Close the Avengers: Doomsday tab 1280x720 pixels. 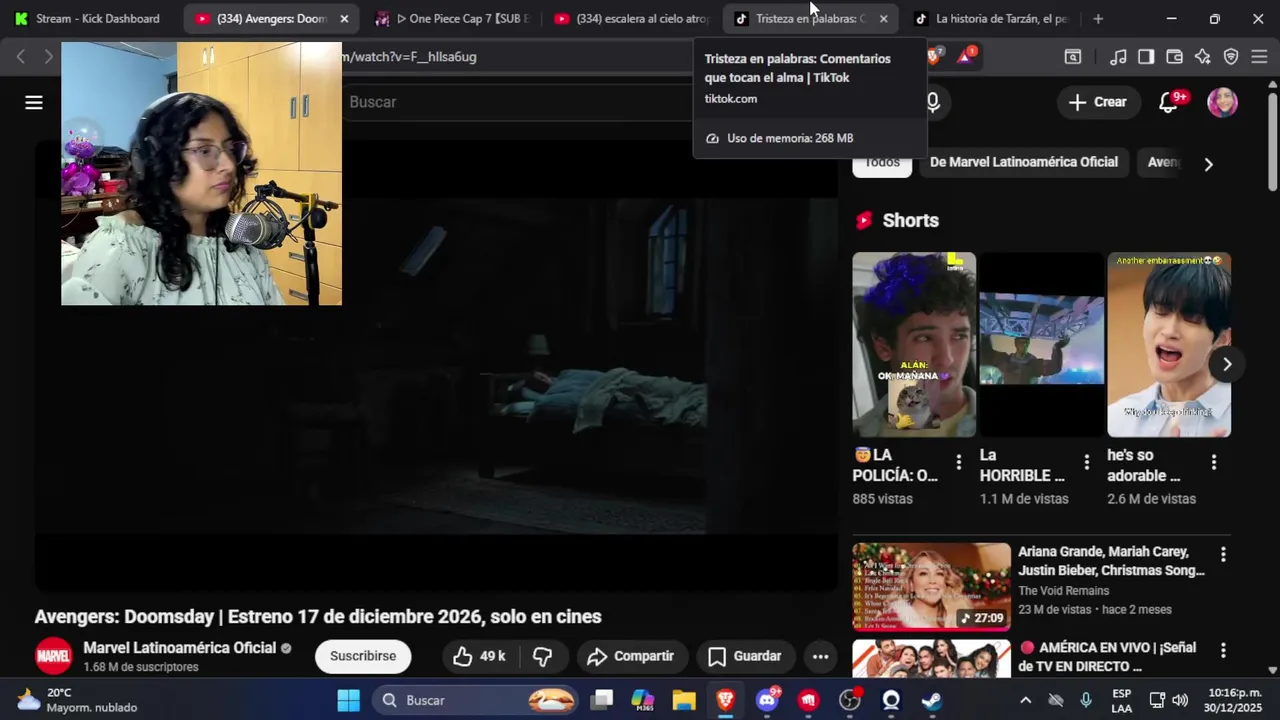344,18
